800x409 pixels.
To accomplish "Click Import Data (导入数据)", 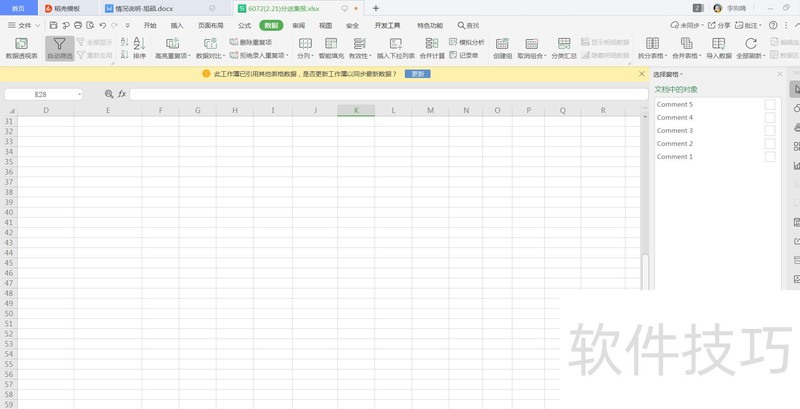I will pos(719,49).
